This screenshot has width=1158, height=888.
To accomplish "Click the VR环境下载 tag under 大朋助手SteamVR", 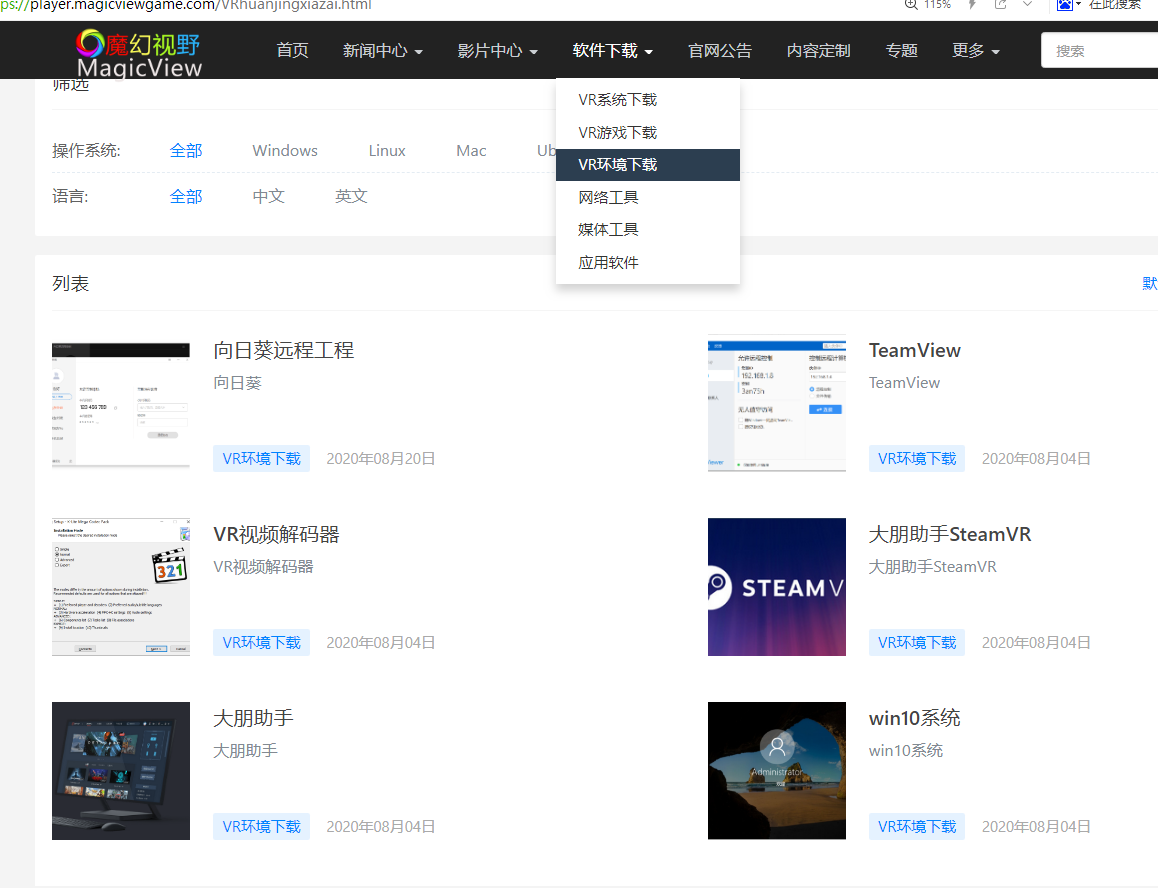I will pyautogui.click(x=917, y=643).
